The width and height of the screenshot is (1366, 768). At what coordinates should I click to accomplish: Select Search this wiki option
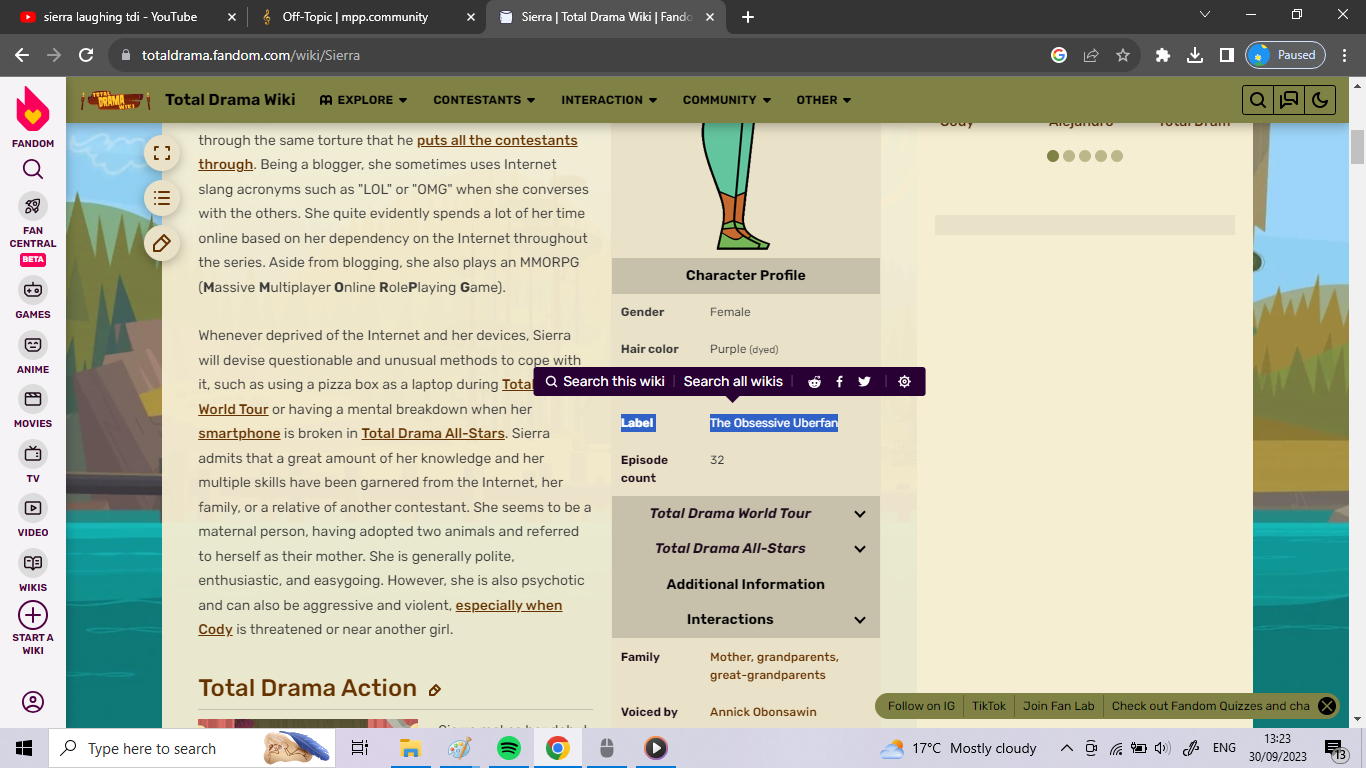tap(605, 381)
